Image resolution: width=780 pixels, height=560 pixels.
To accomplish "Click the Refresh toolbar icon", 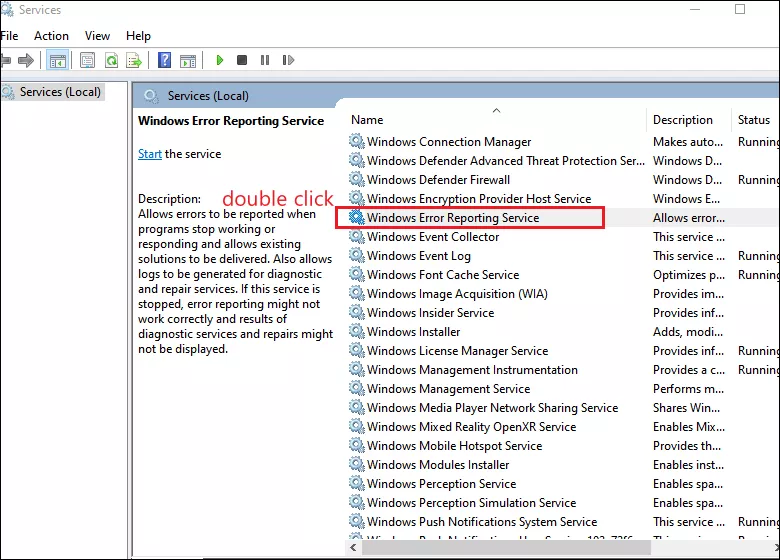I will click(111, 61).
